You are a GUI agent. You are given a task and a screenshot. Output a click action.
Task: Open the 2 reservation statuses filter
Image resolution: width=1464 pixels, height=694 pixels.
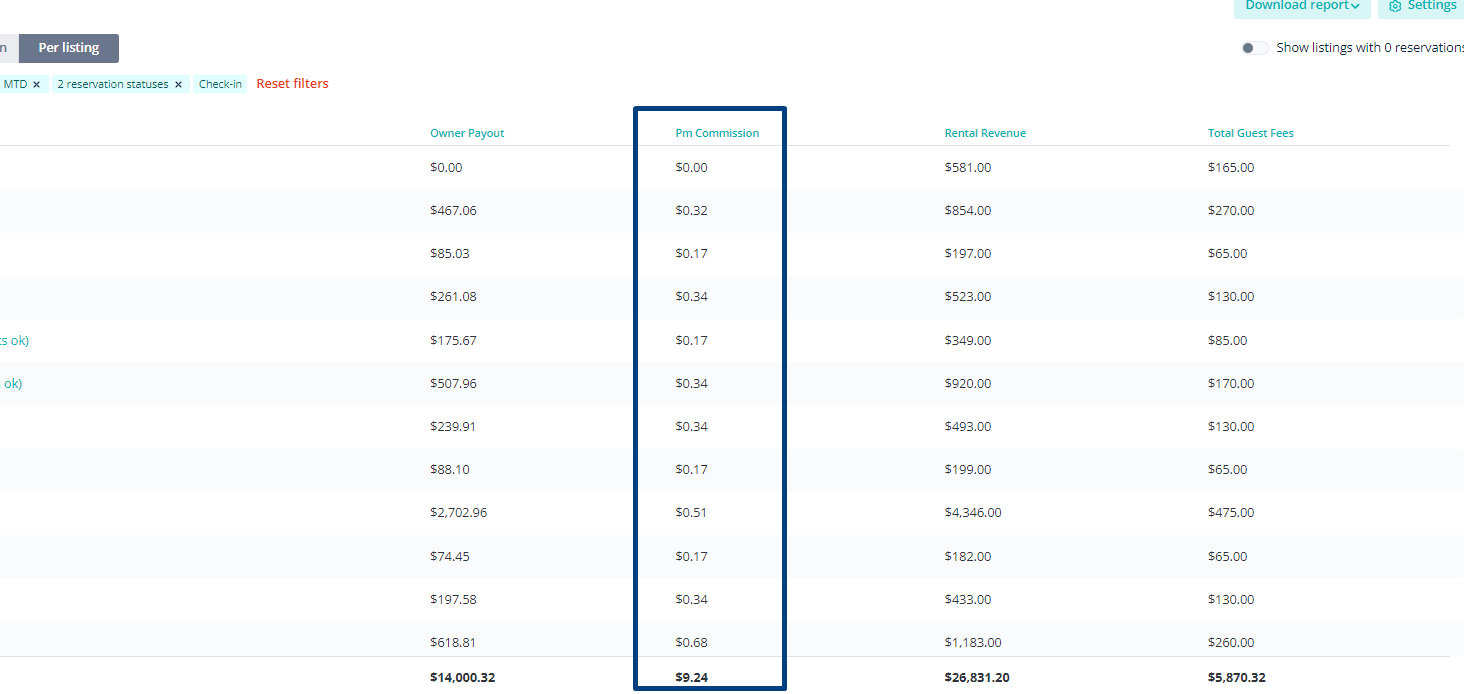[113, 85]
